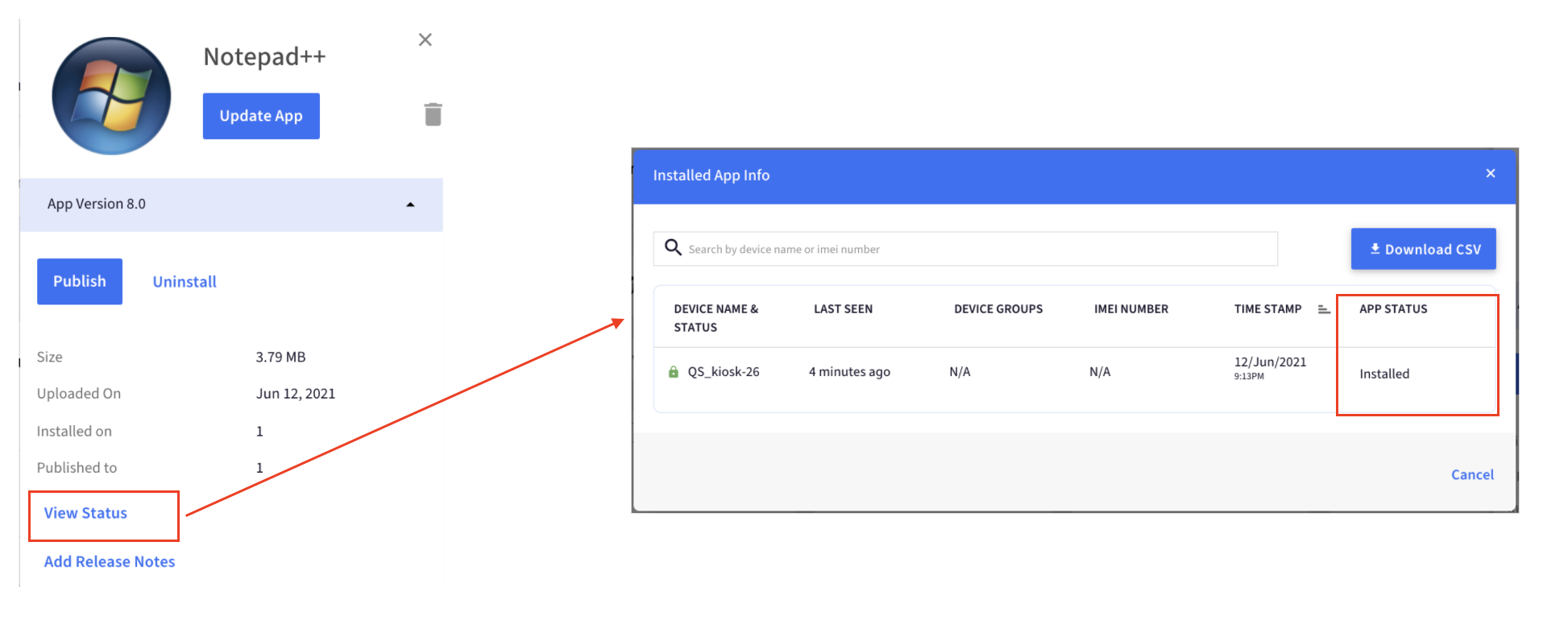Click the Uninstall link
Viewport: 1568px width, 641px height.
(x=185, y=282)
